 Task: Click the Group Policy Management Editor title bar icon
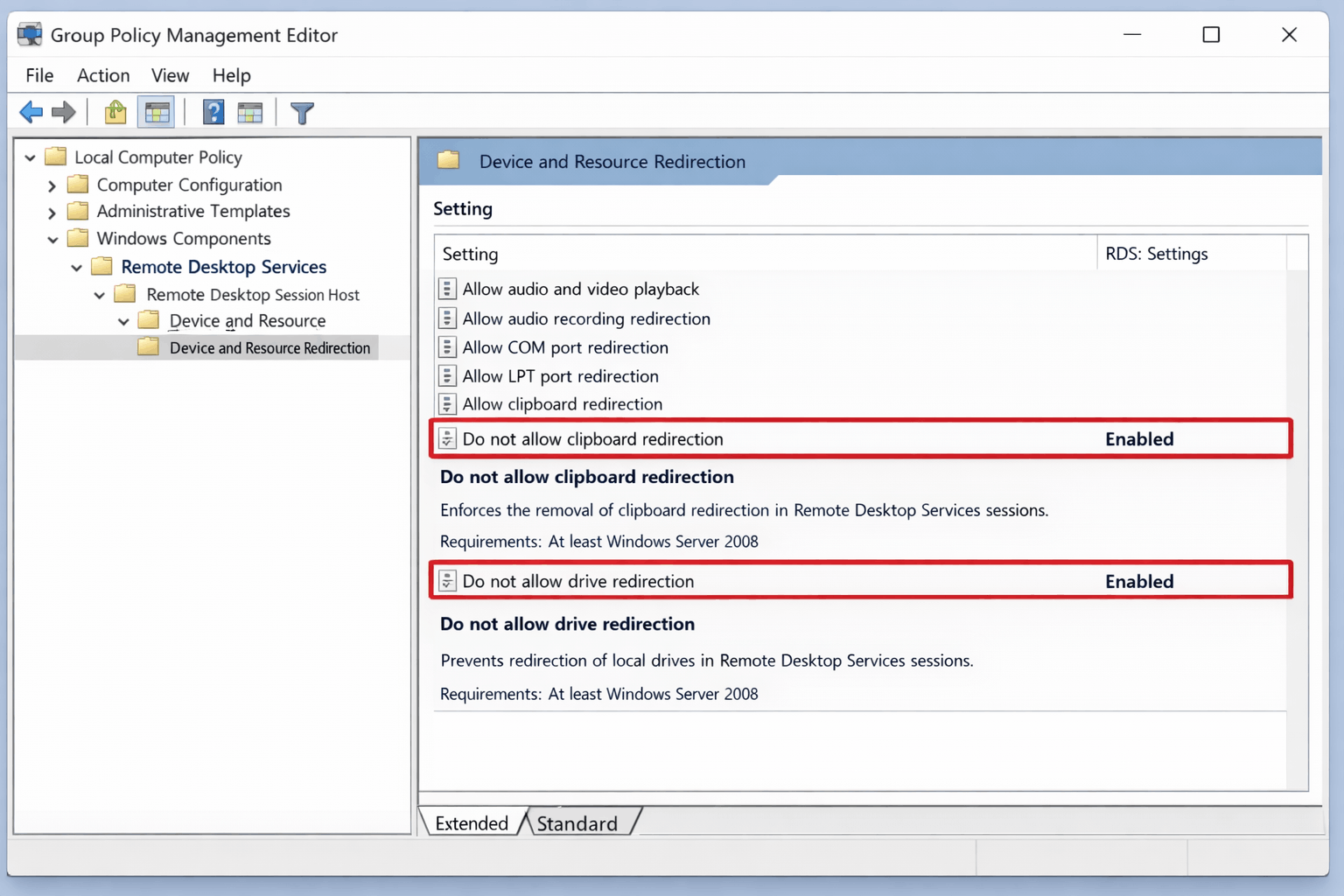point(29,34)
